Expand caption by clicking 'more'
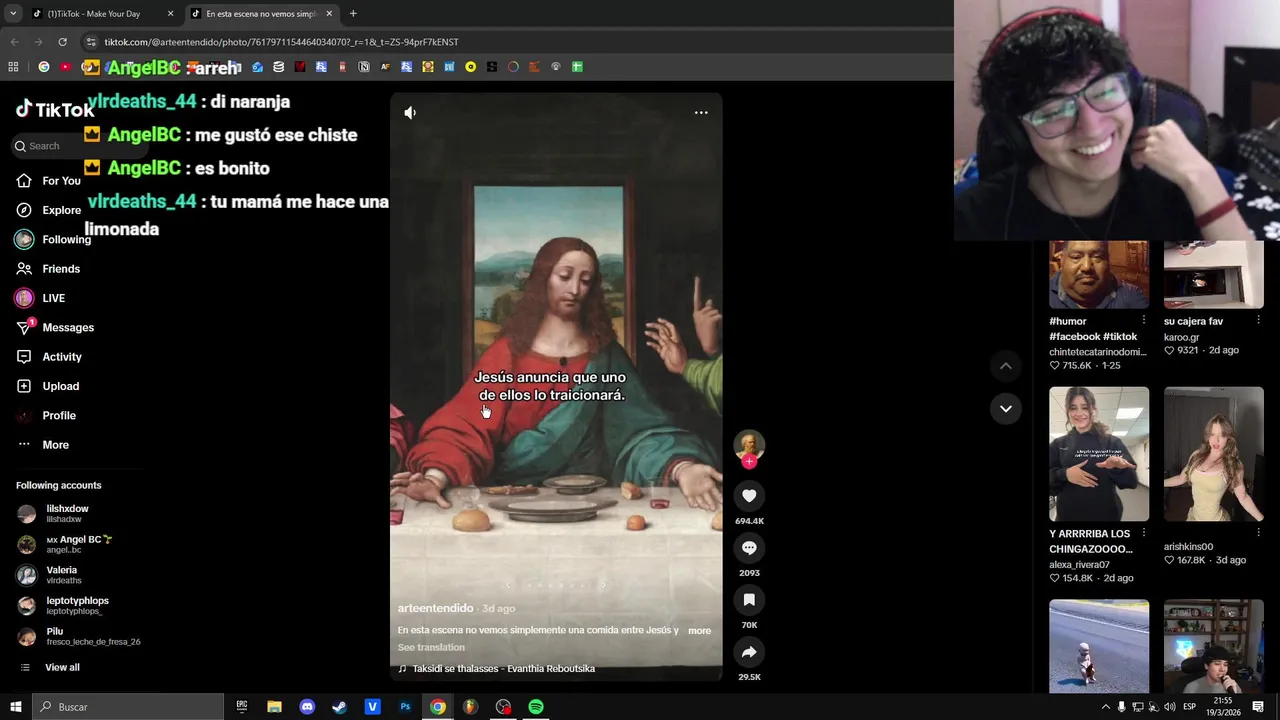 click(699, 631)
